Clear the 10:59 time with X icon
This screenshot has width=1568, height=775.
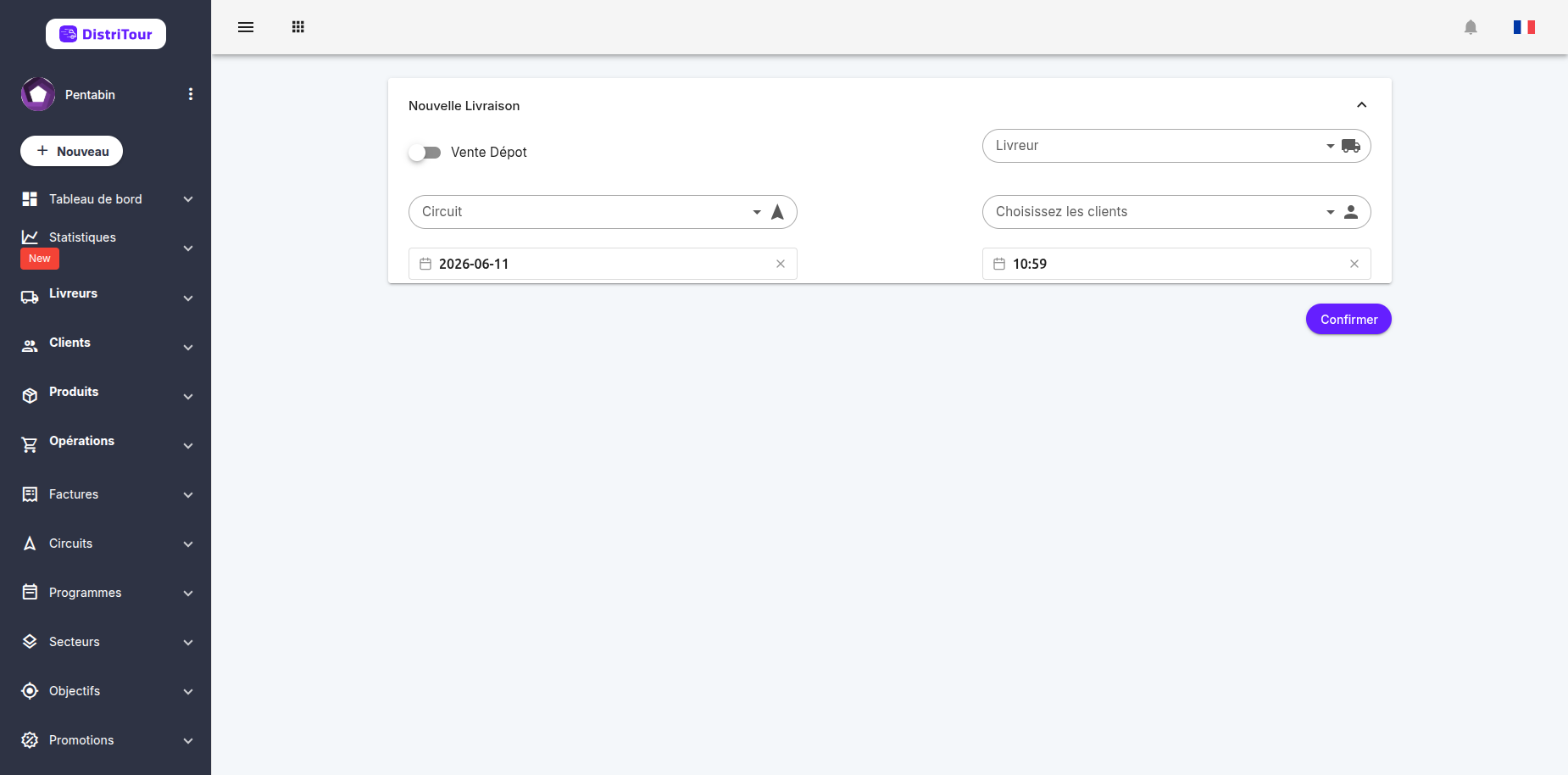pyautogui.click(x=1354, y=264)
